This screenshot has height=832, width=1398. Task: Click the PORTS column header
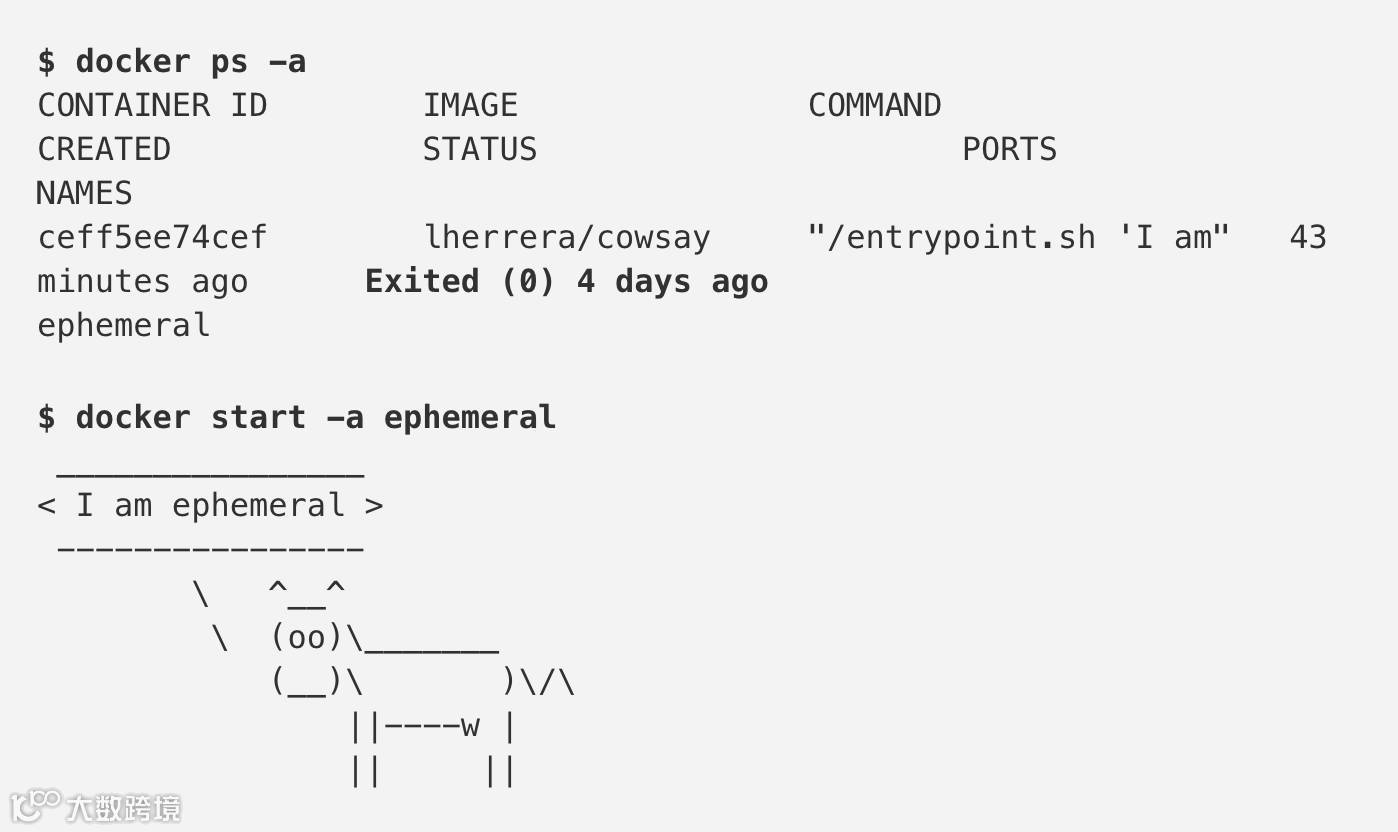[1009, 149]
